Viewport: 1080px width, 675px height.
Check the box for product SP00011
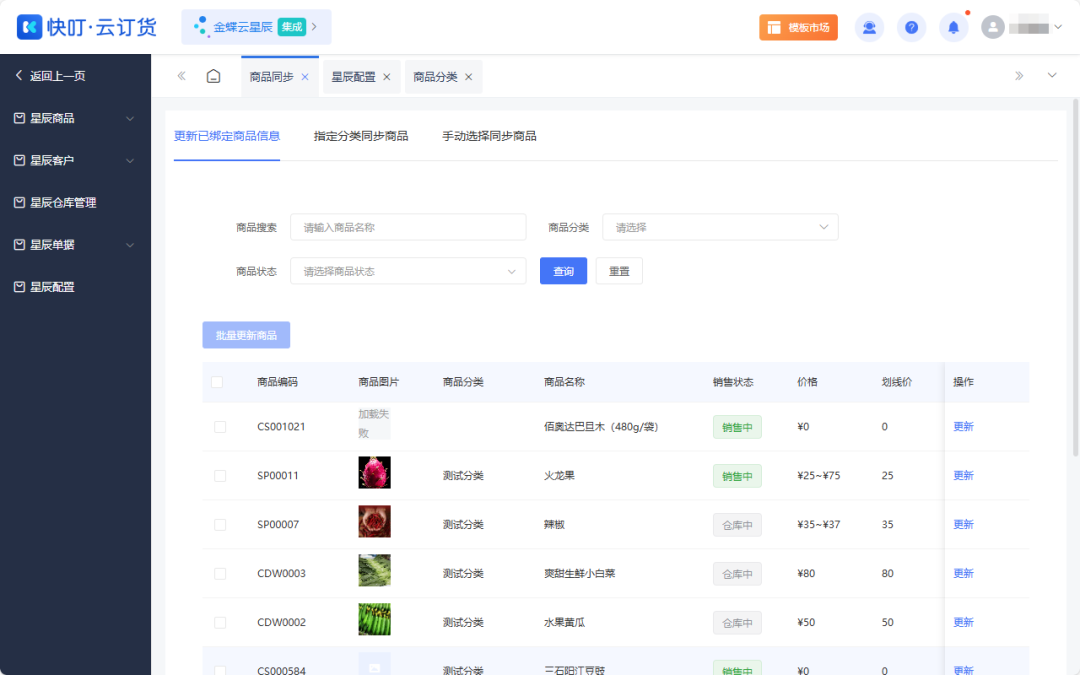coord(220,476)
